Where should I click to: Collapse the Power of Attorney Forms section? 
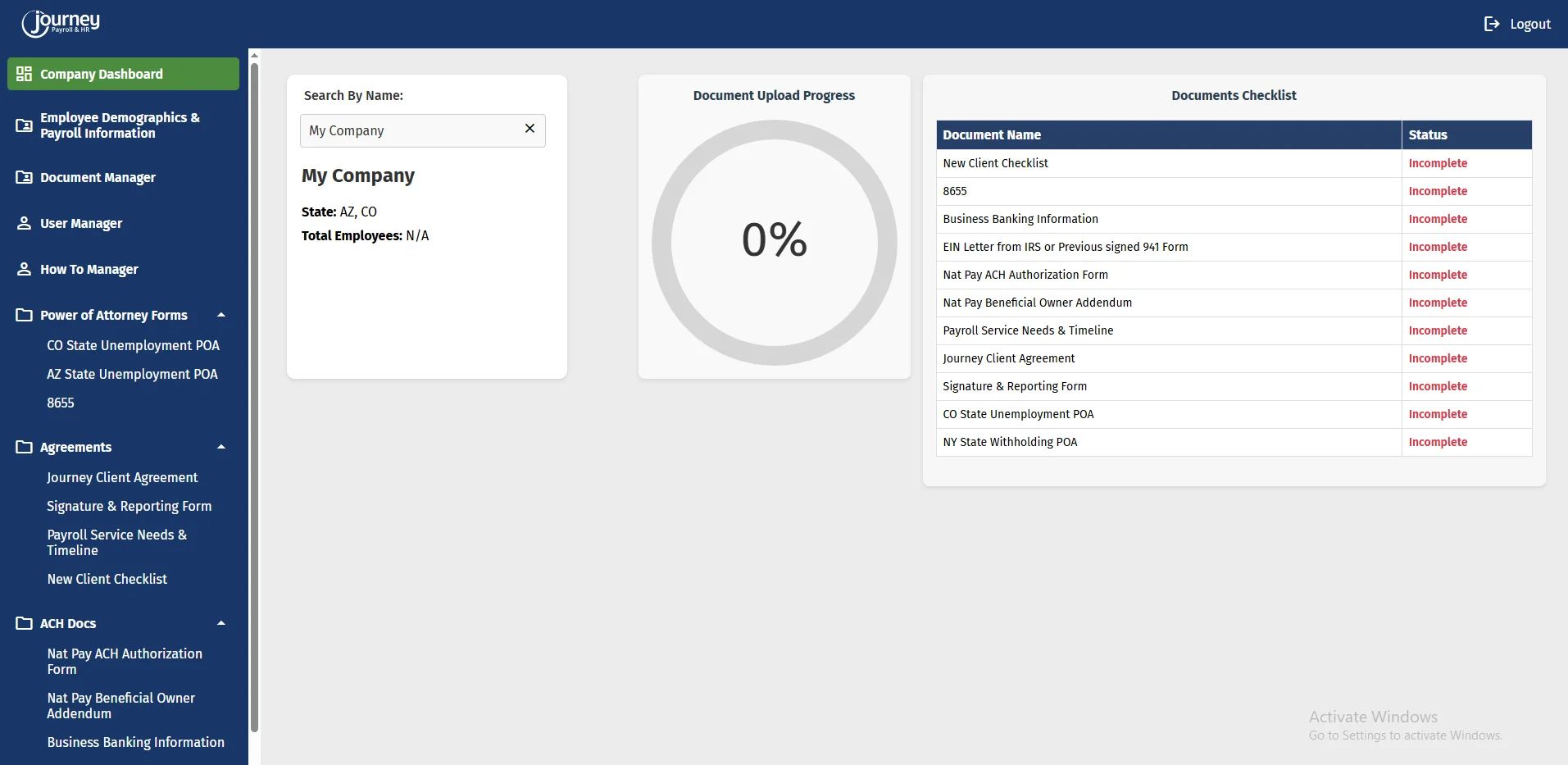click(x=220, y=315)
